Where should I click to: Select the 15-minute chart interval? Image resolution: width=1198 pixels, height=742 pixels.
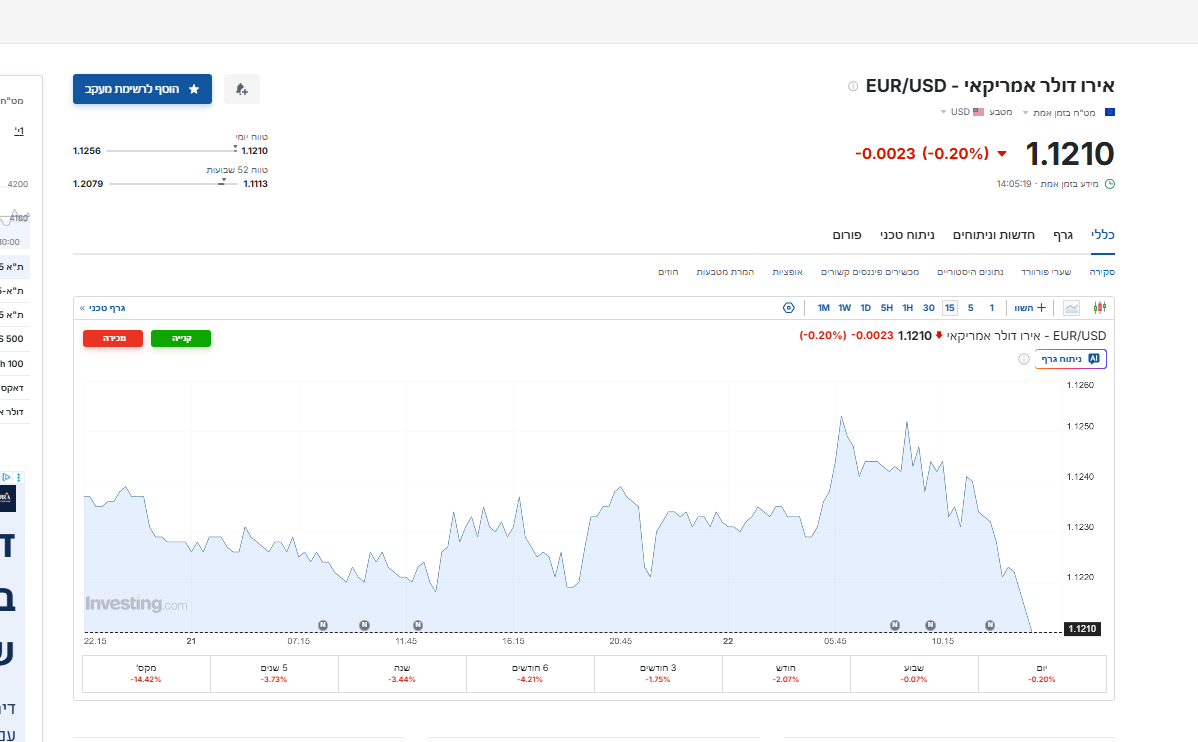click(950, 308)
